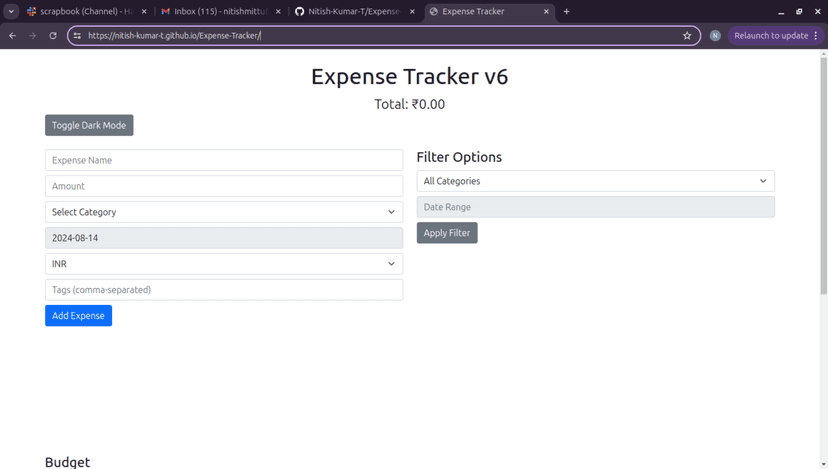Focus the Expense Name field

[x=224, y=160]
